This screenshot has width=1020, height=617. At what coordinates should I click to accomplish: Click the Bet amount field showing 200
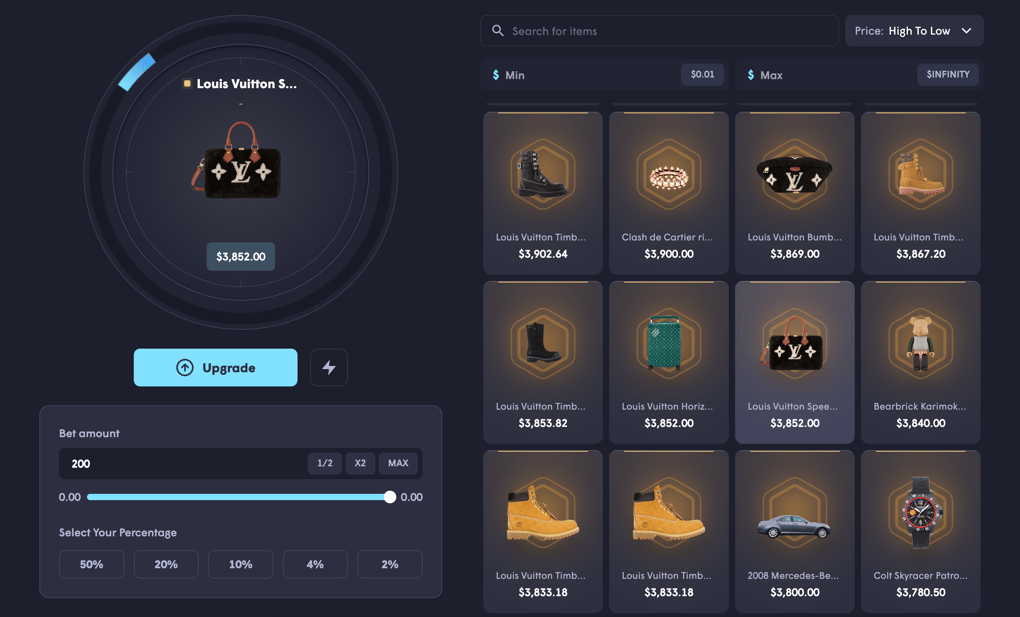(241, 463)
